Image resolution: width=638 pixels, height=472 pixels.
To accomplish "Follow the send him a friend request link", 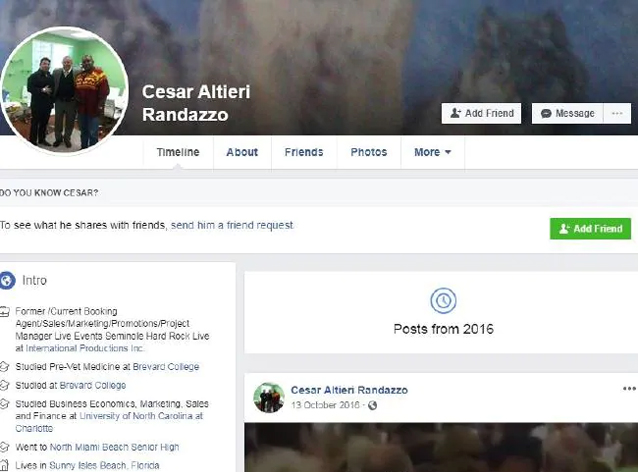I will (x=232, y=225).
